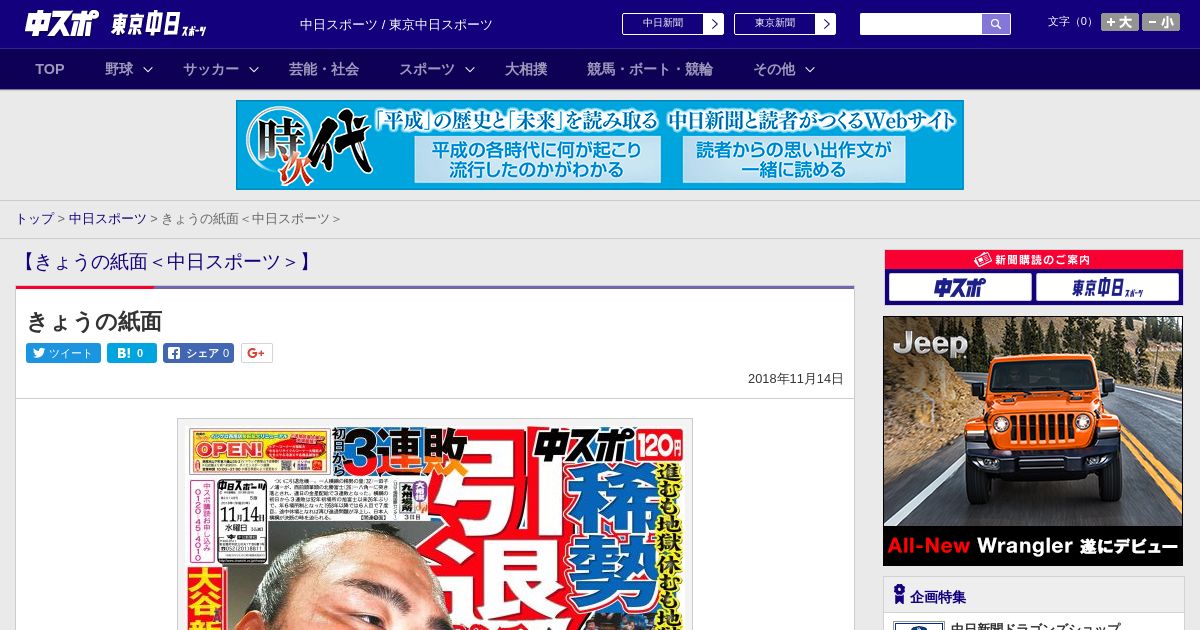Expand the その他 dropdown chevron
The image size is (1200, 630).
coord(810,69)
